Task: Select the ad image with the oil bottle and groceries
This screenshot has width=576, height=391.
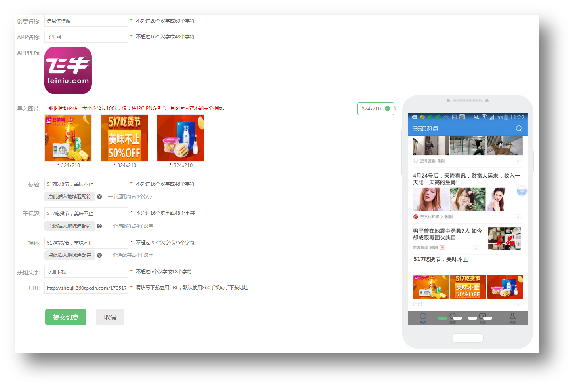Action: (68, 138)
